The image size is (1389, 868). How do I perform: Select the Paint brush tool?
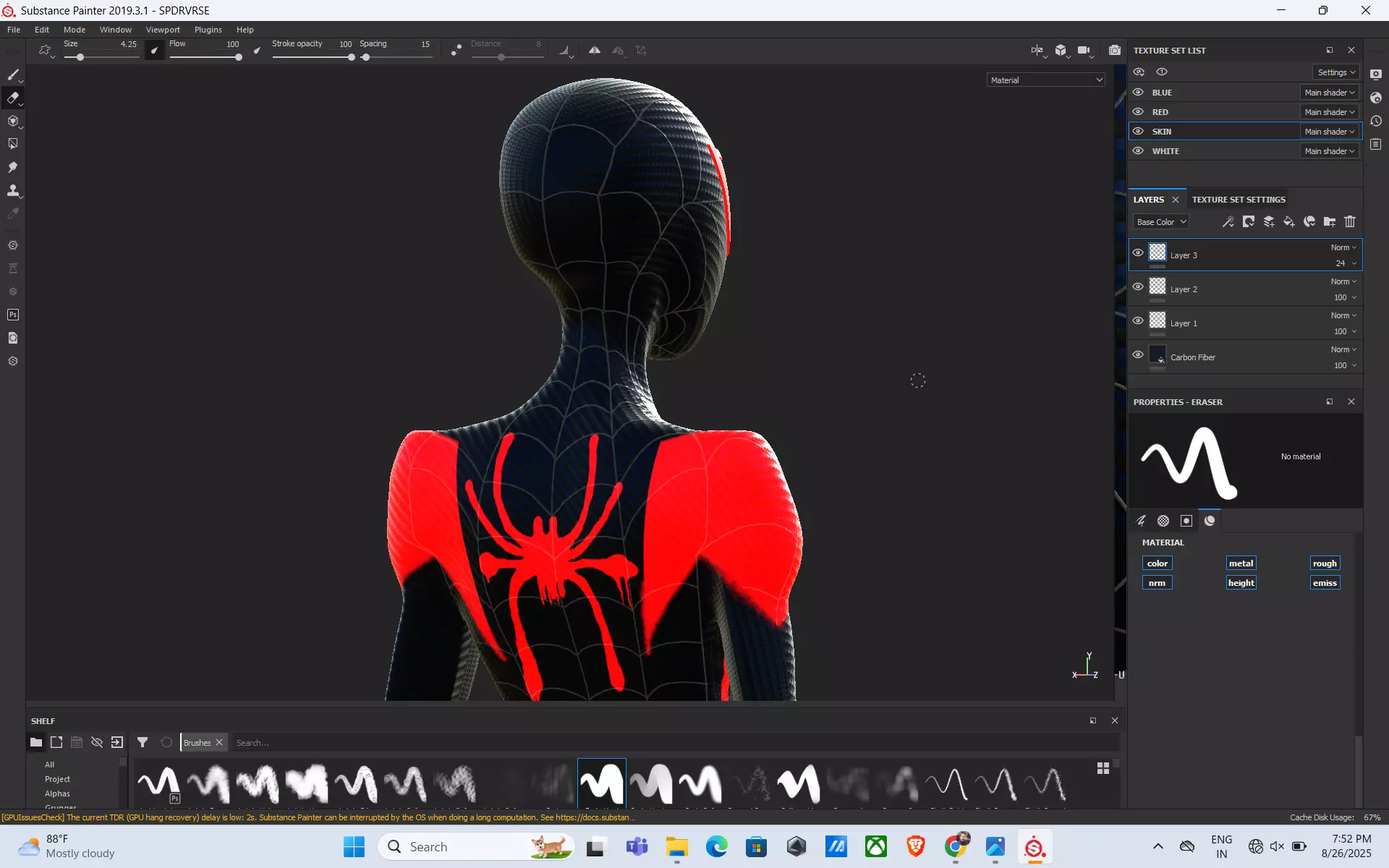[13, 75]
